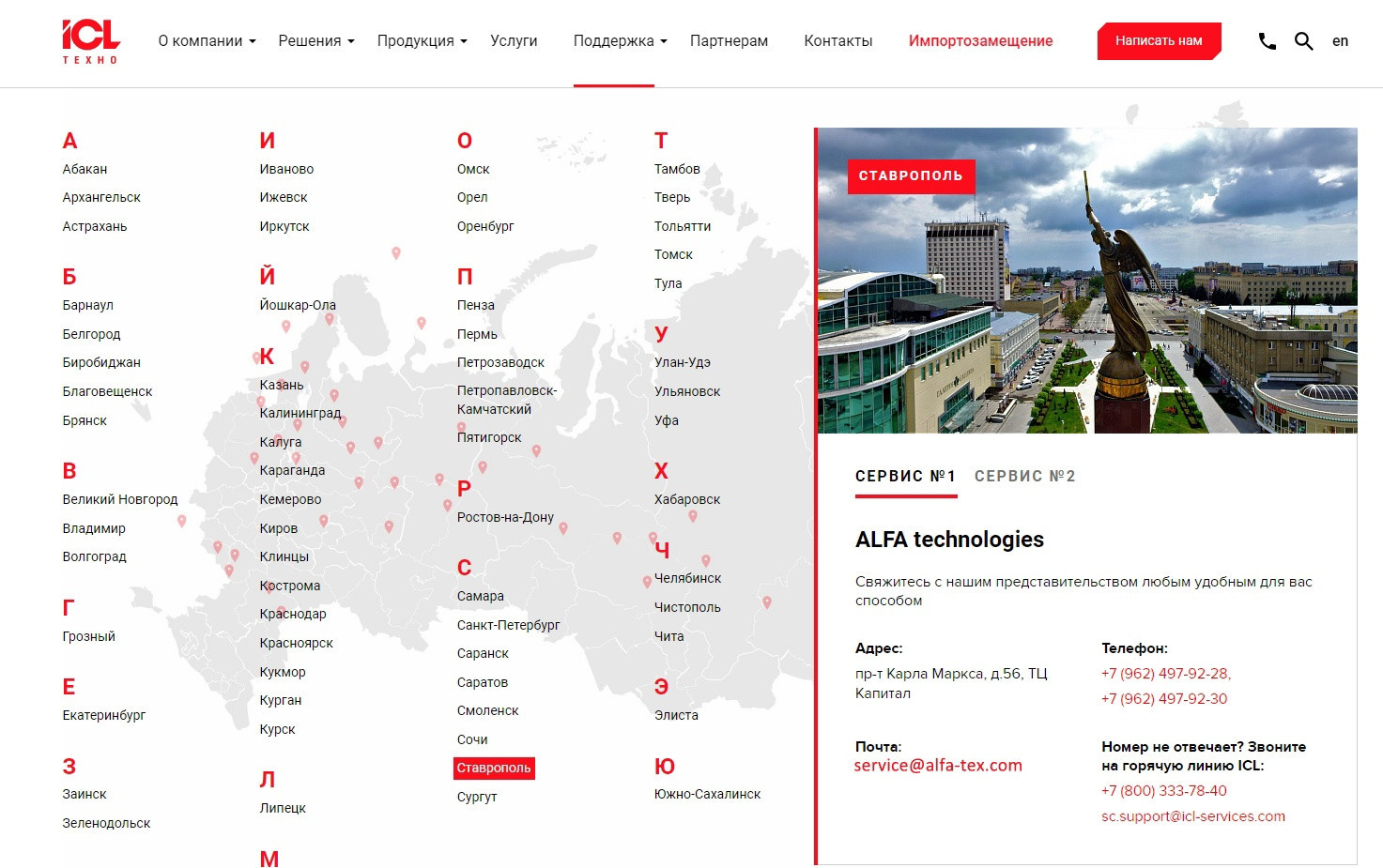Screen dimensions: 1383x868
Task: Select the city Калининград
Action: (x=300, y=414)
